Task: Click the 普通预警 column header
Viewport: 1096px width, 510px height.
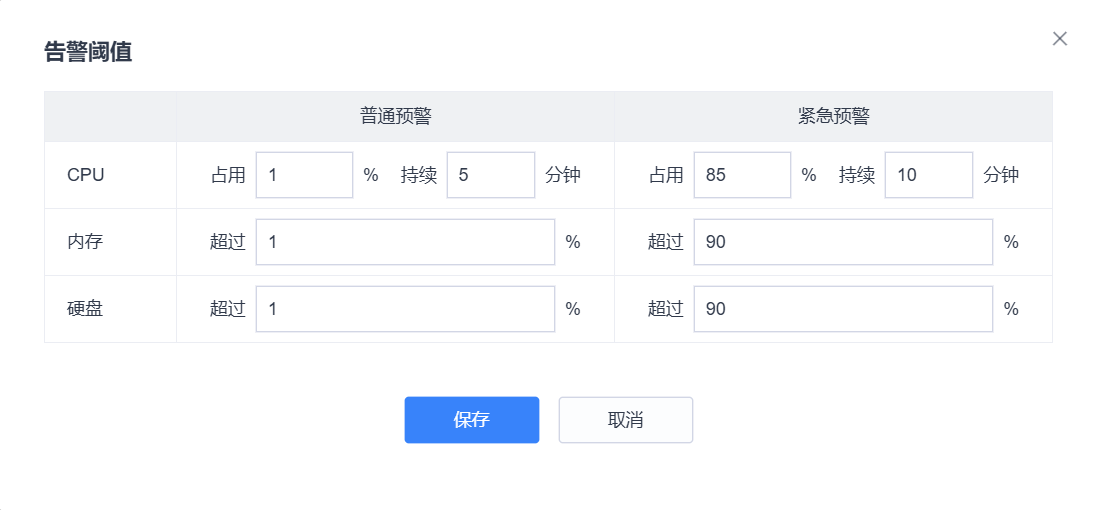Action: click(396, 117)
